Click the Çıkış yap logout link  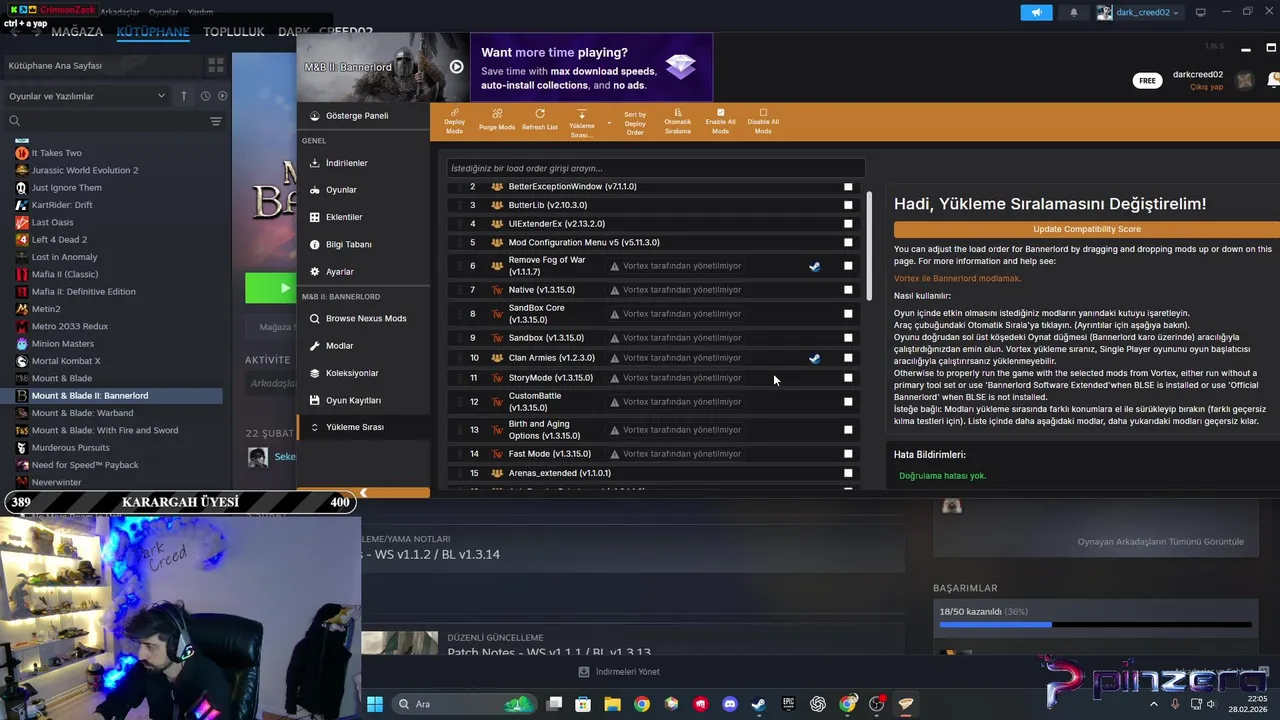(1206, 87)
